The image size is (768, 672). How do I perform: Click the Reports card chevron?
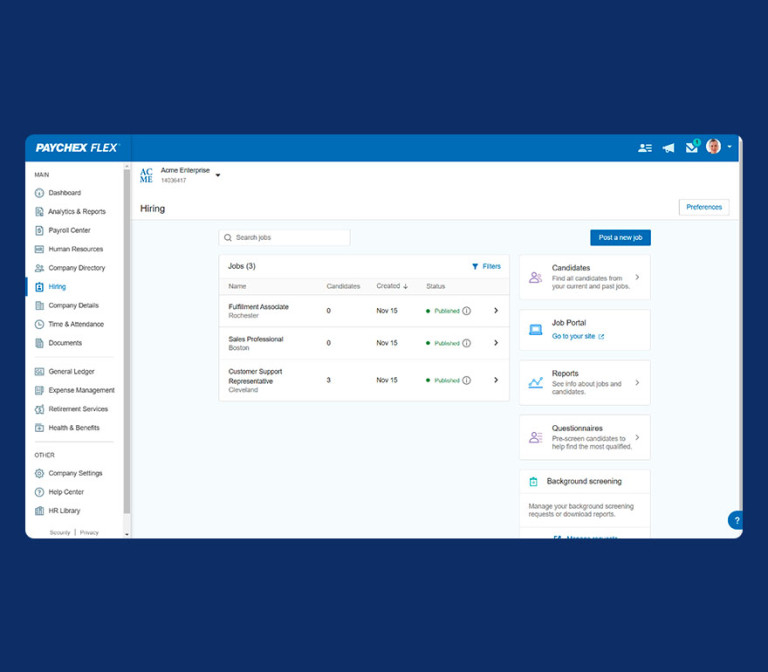click(x=637, y=383)
